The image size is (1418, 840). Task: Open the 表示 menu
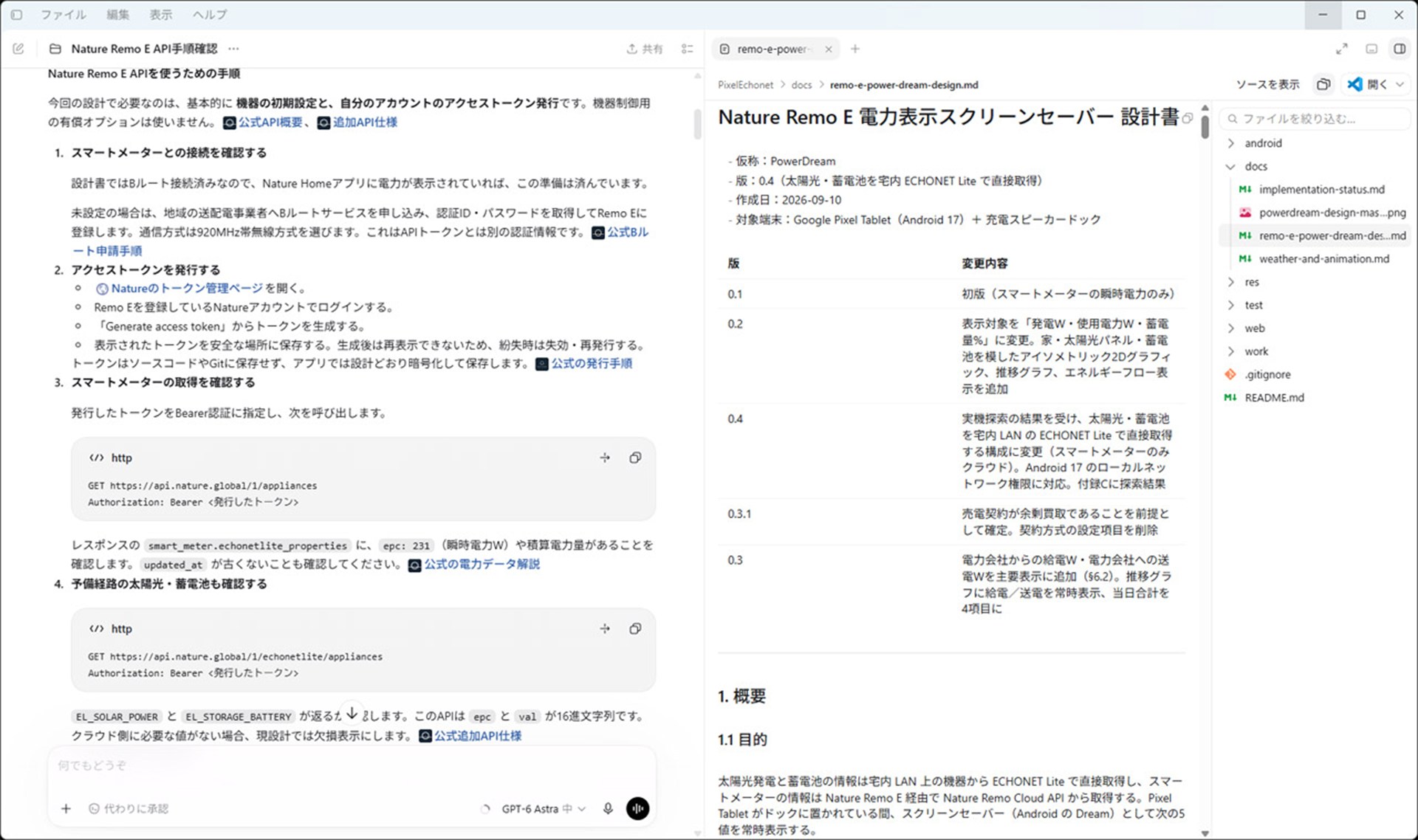tap(160, 14)
